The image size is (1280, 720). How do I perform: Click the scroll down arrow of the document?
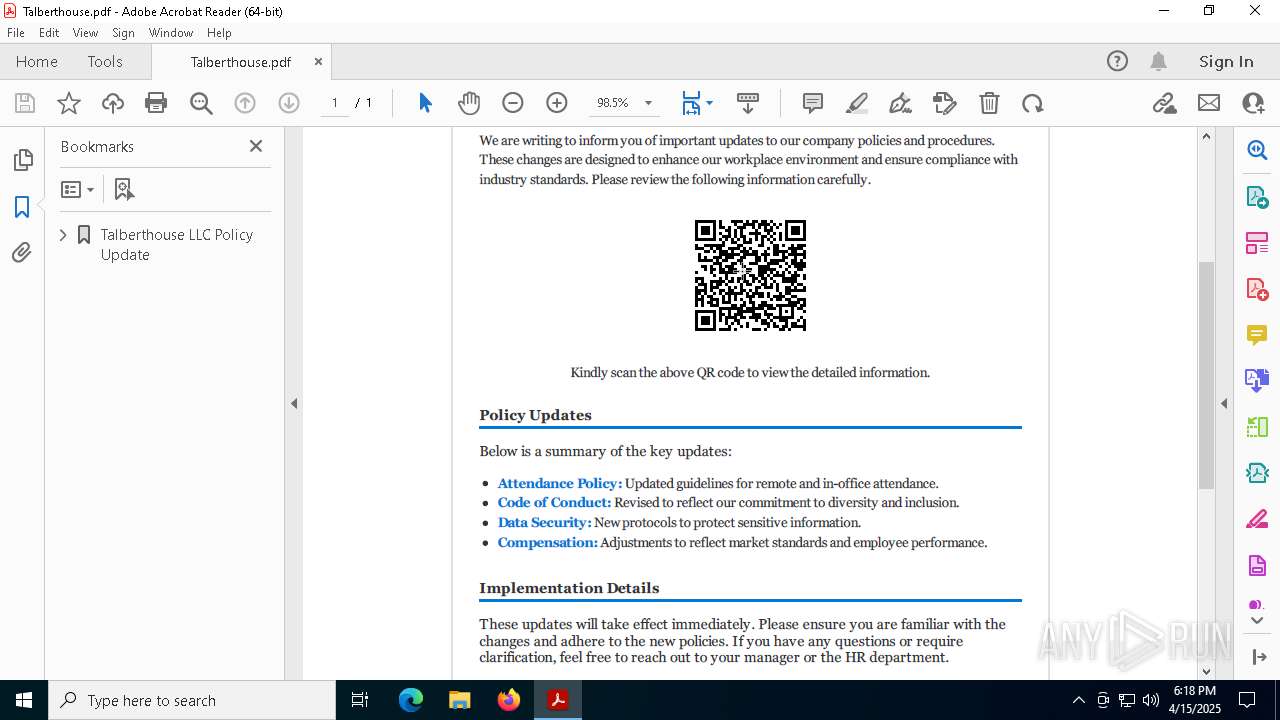(x=1206, y=671)
